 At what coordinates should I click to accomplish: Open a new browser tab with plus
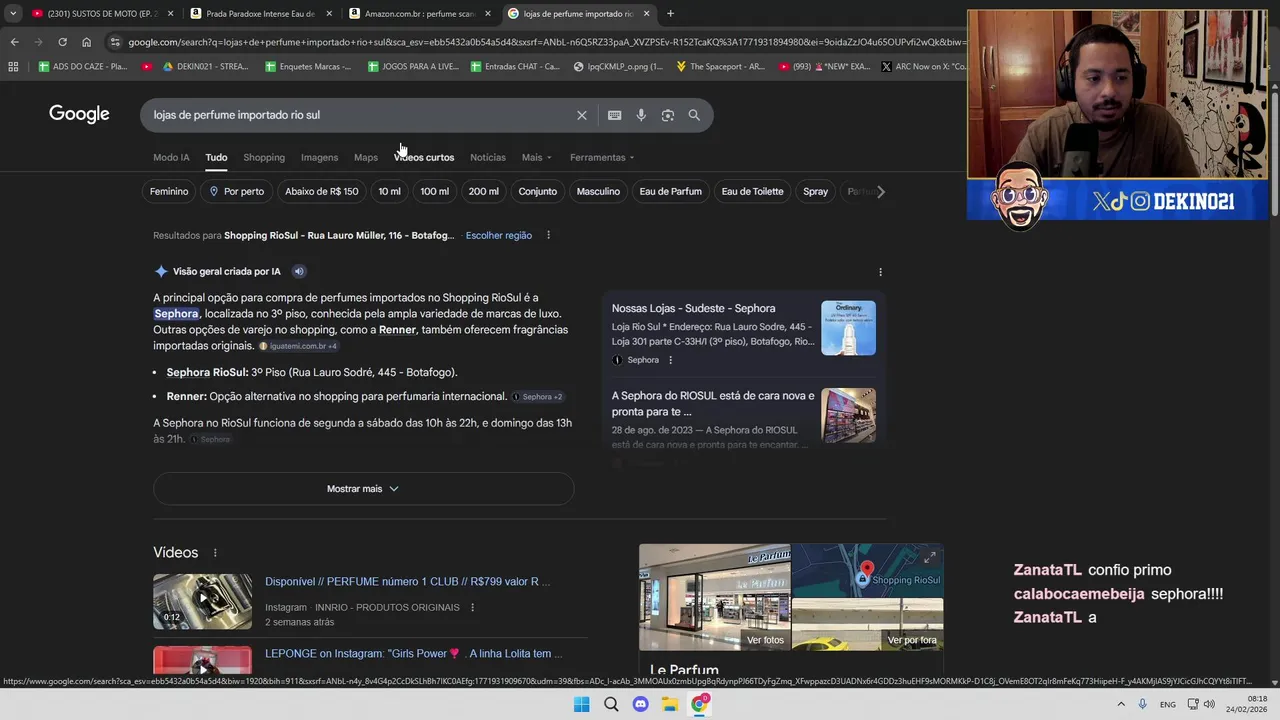[x=670, y=14]
